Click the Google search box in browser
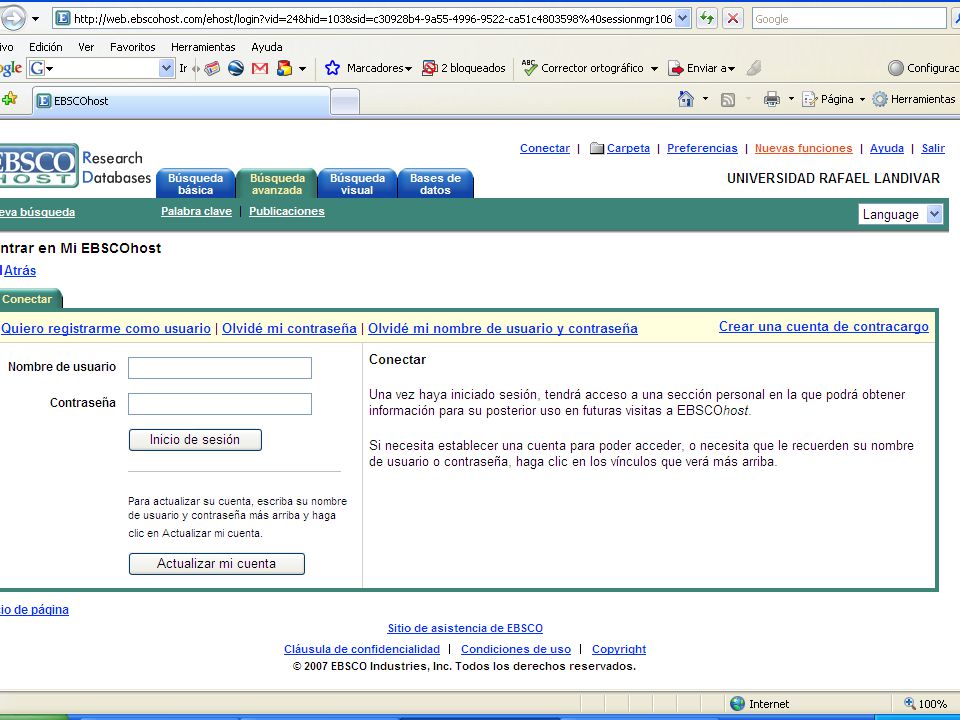 tap(849, 18)
